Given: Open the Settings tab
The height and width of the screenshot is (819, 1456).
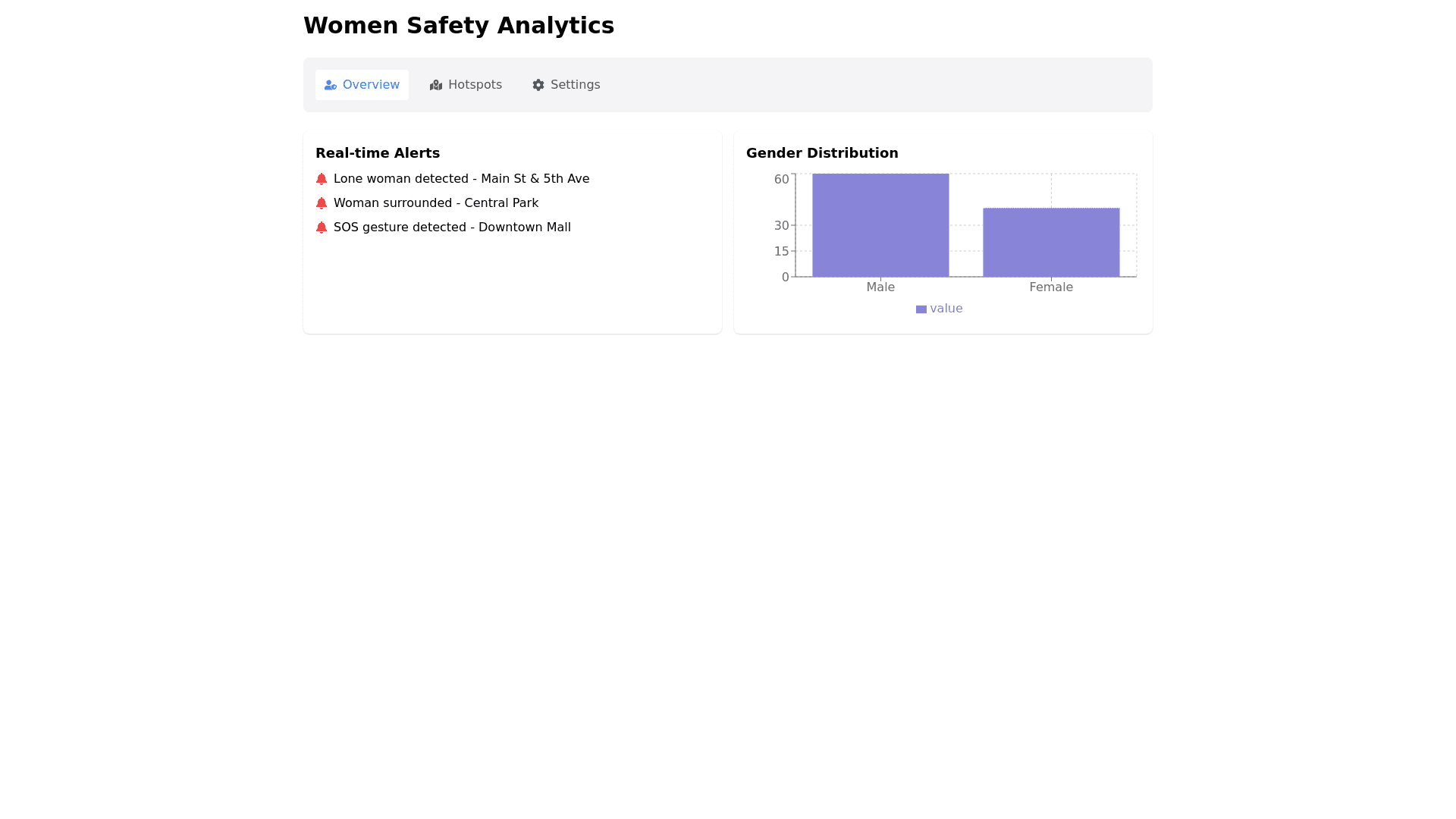Looking at the screenshot, I should 566,85.
